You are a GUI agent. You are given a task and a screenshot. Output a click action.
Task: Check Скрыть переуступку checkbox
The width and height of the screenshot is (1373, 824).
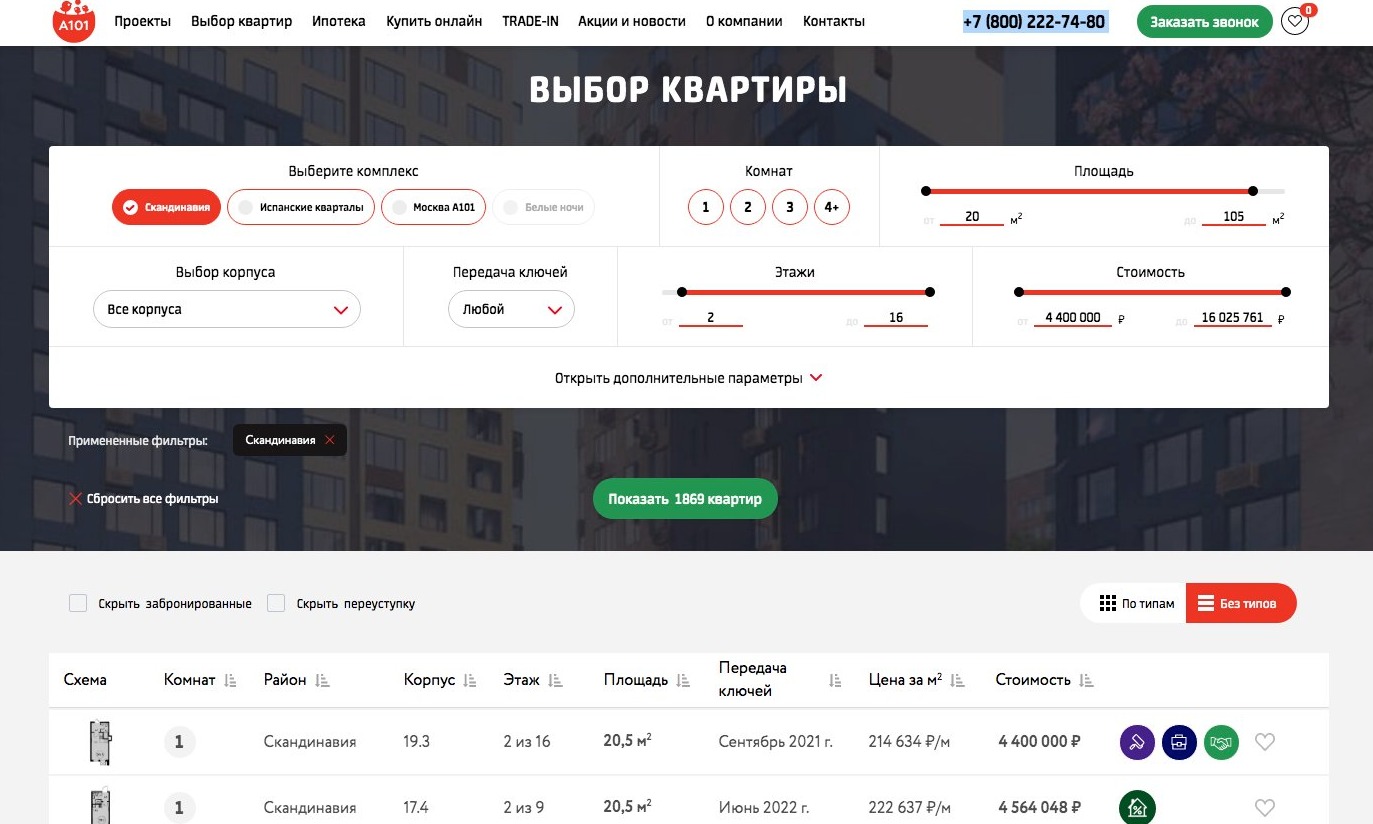(276, 603)
